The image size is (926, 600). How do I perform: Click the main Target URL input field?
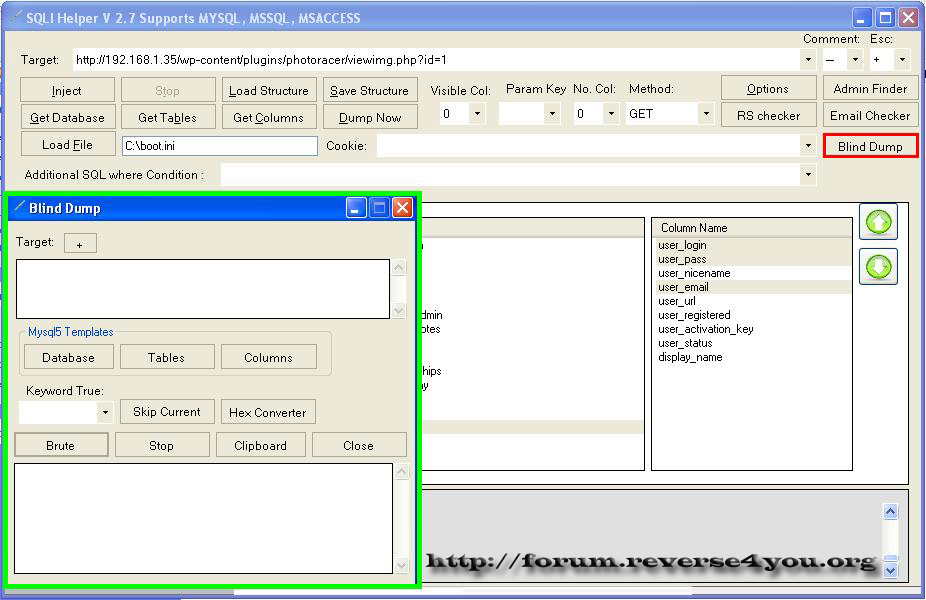point(437,60)
